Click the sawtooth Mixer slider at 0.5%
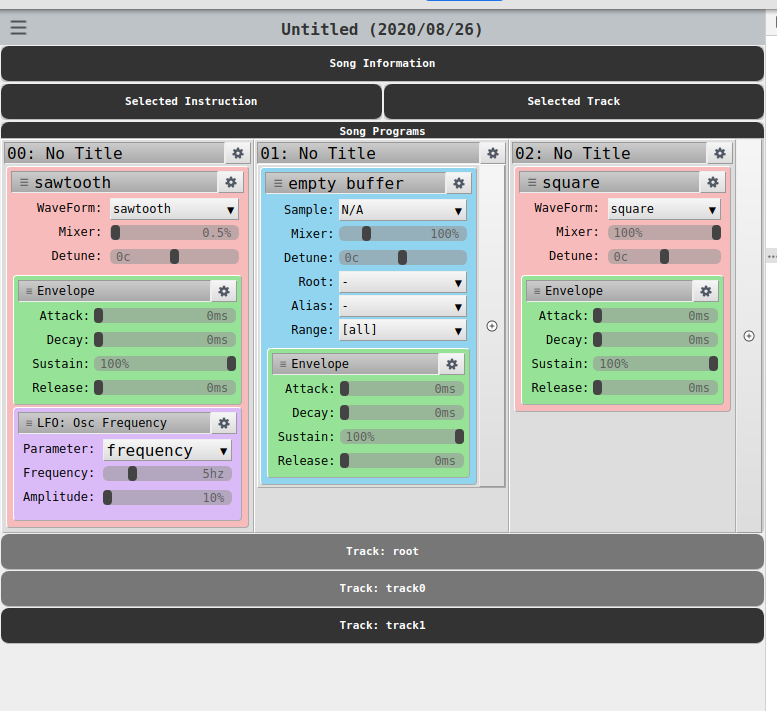The image size is (777, 711). (x=174, y=232)
